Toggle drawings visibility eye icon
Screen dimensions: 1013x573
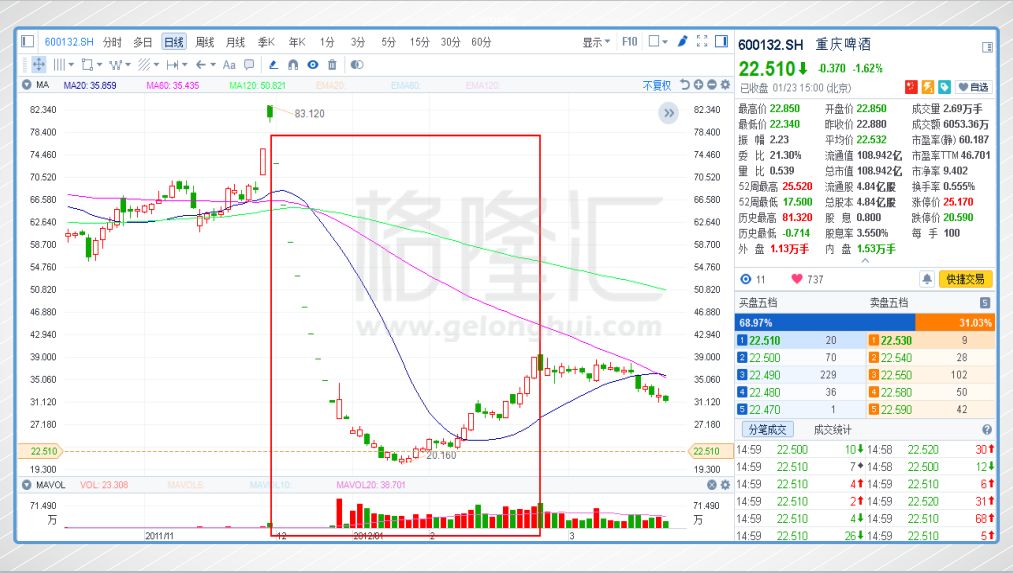click(x=313, y=65)
